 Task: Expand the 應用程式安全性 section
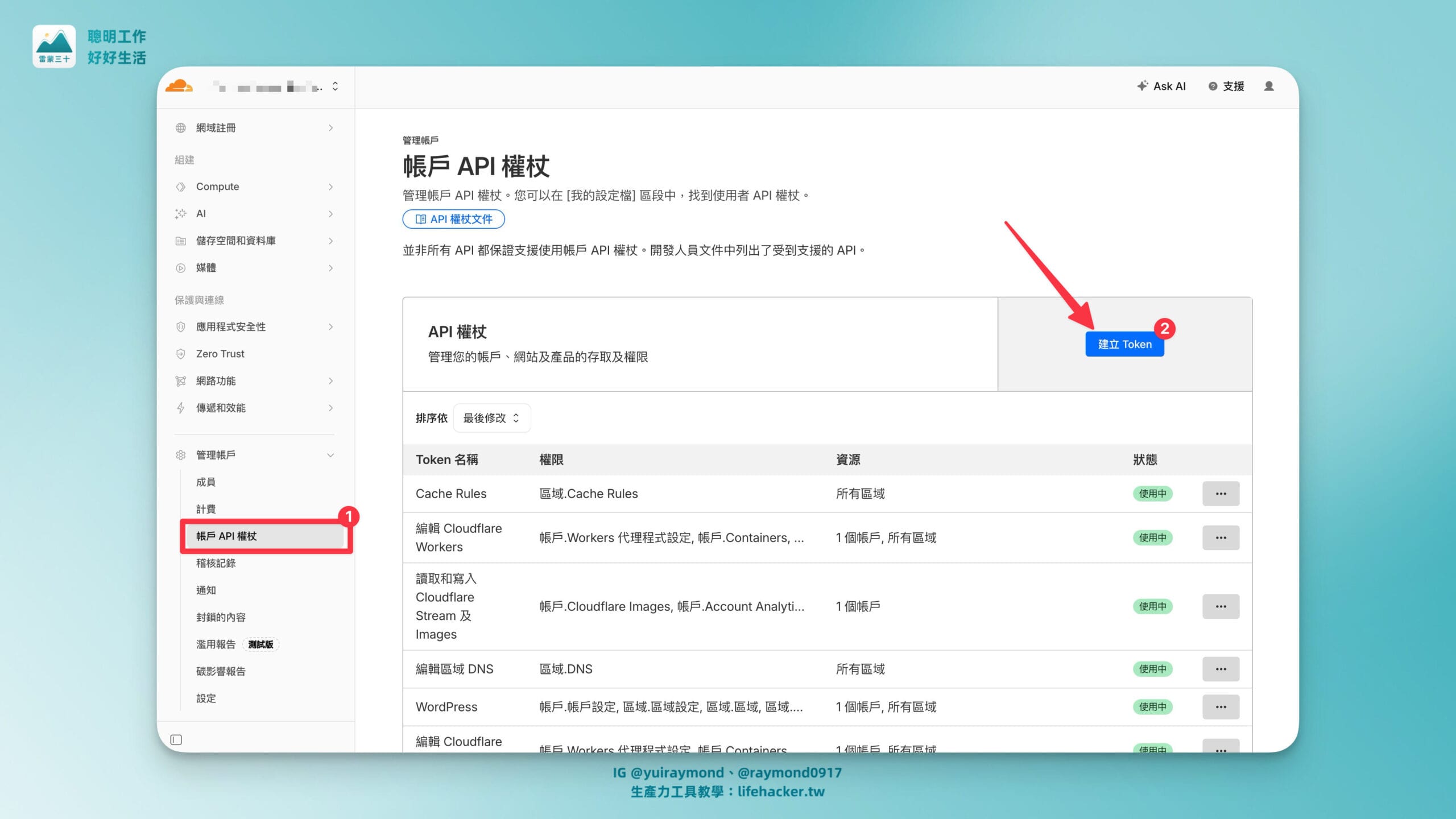click(x=330, y=327)
